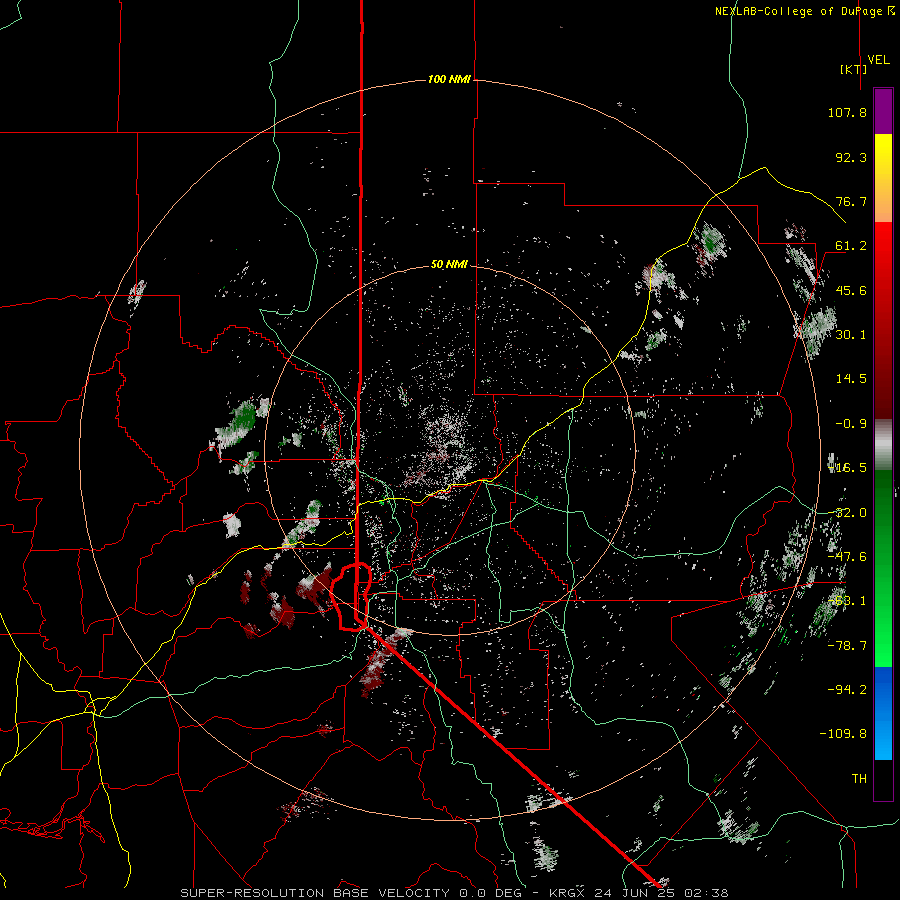Pick the red segment of the velocity color bar
The width and height of the screenshot is (900, 900).
[x=883, y=320]
